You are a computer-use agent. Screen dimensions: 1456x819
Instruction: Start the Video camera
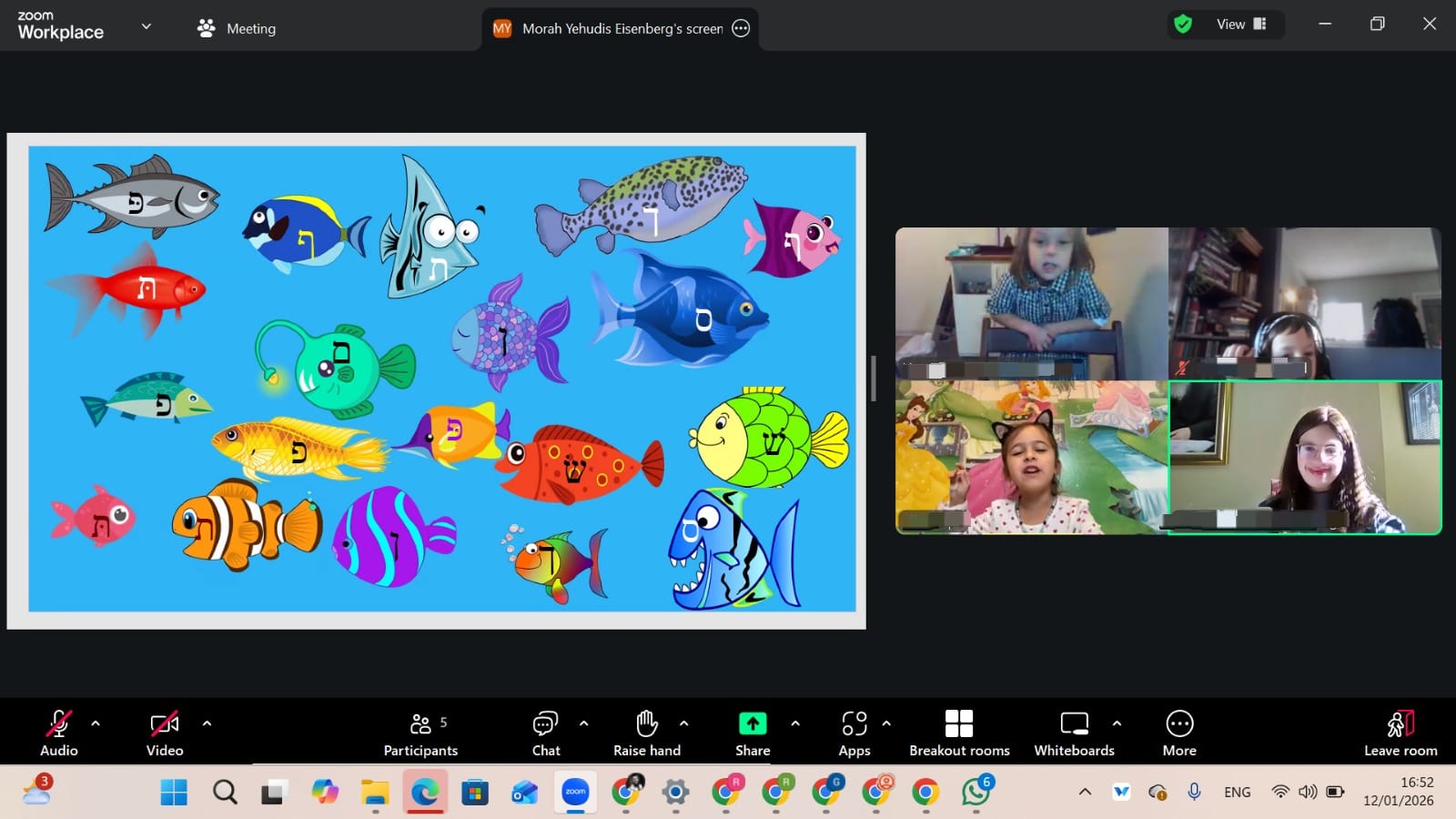pos(165,733)
